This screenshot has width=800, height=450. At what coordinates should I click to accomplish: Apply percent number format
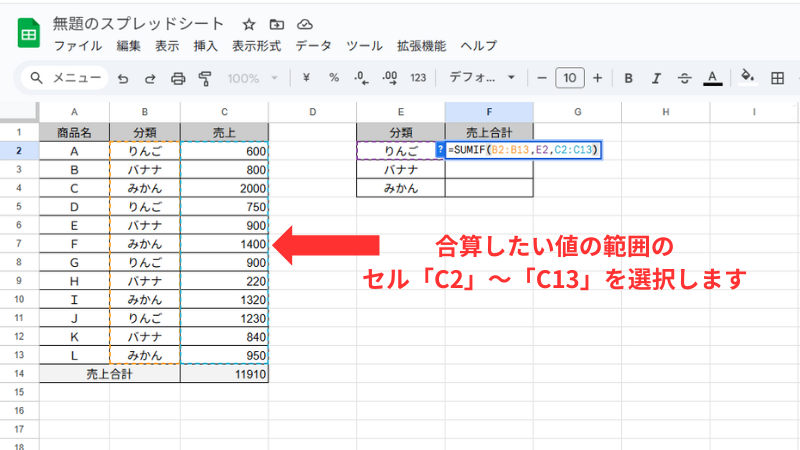[x=334, y=78]
